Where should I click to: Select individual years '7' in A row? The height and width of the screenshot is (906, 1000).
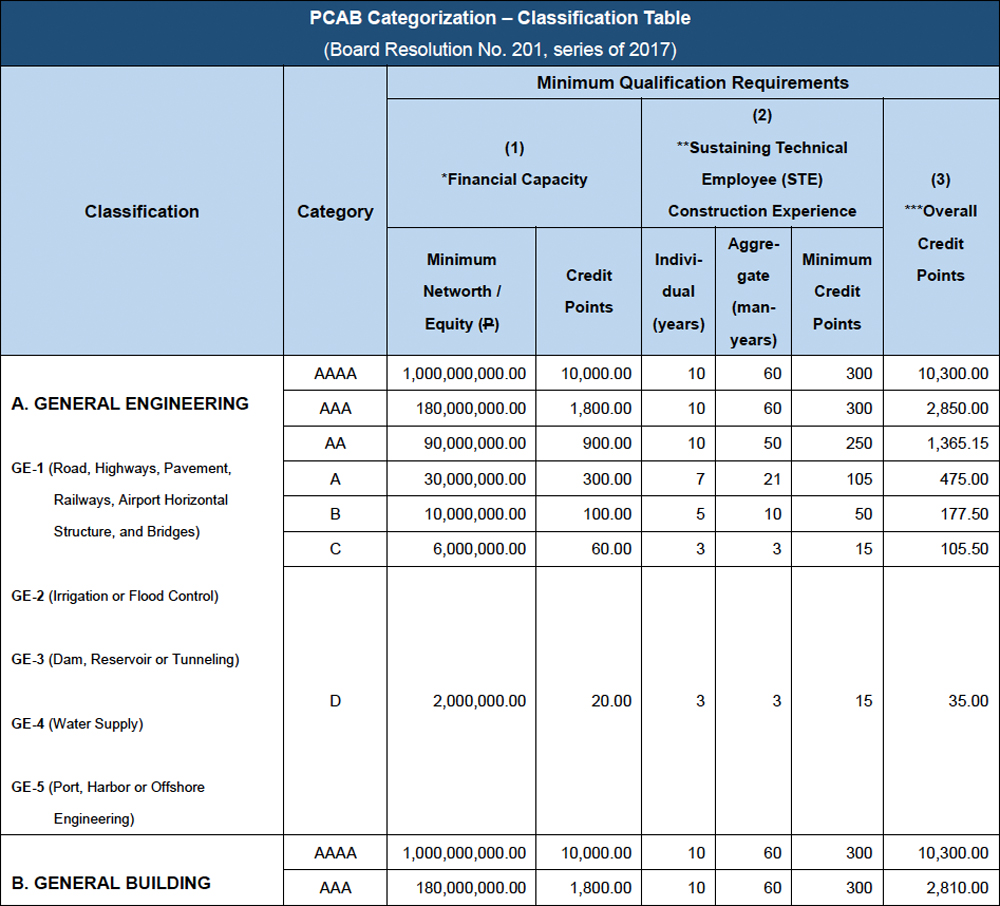pos(700,479)
